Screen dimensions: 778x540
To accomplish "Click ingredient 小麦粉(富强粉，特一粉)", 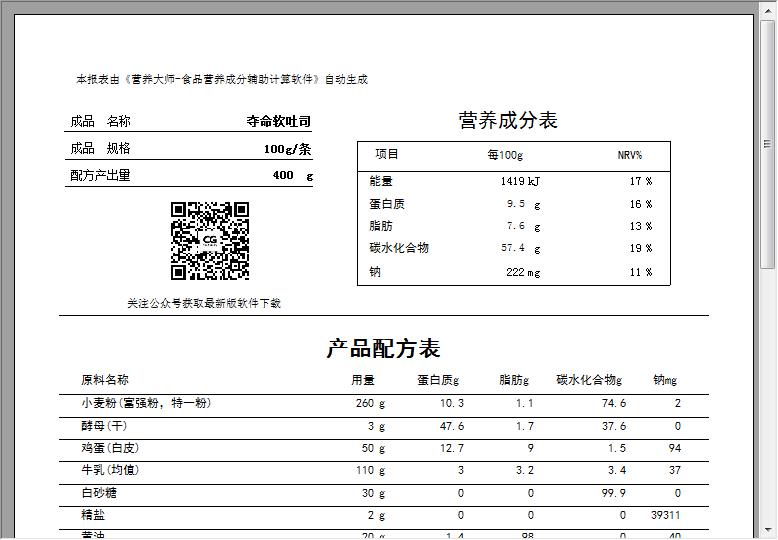I will pyautogui.click(x=146, y=403).
